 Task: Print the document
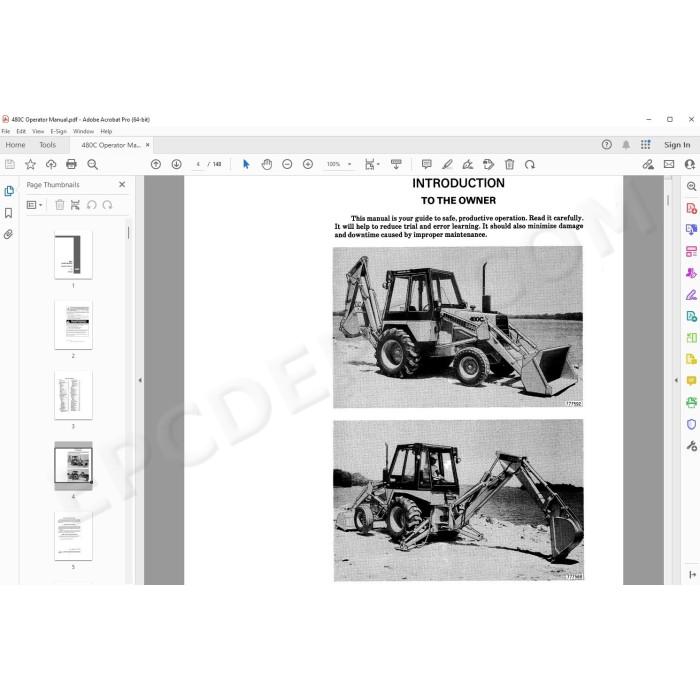click(x=71, y=164)
